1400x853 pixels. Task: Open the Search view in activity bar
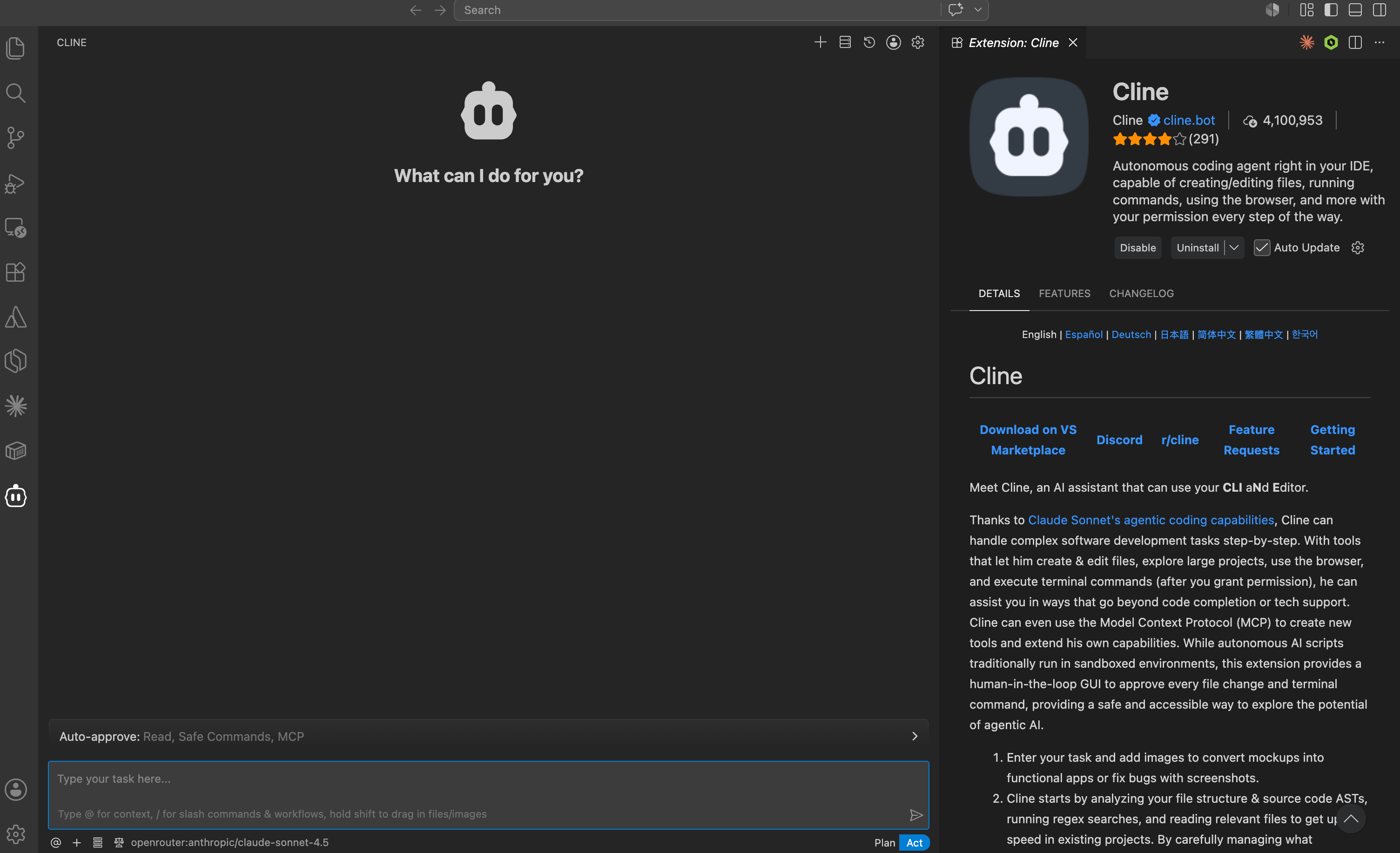(x=16, y=93)
